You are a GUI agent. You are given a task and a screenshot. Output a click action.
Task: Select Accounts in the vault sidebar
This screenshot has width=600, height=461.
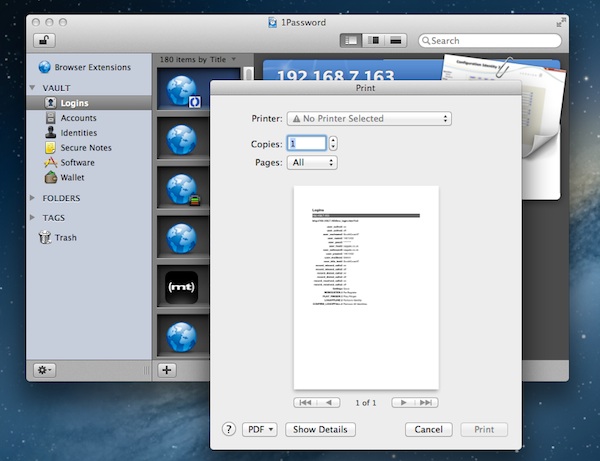(70, 118)
